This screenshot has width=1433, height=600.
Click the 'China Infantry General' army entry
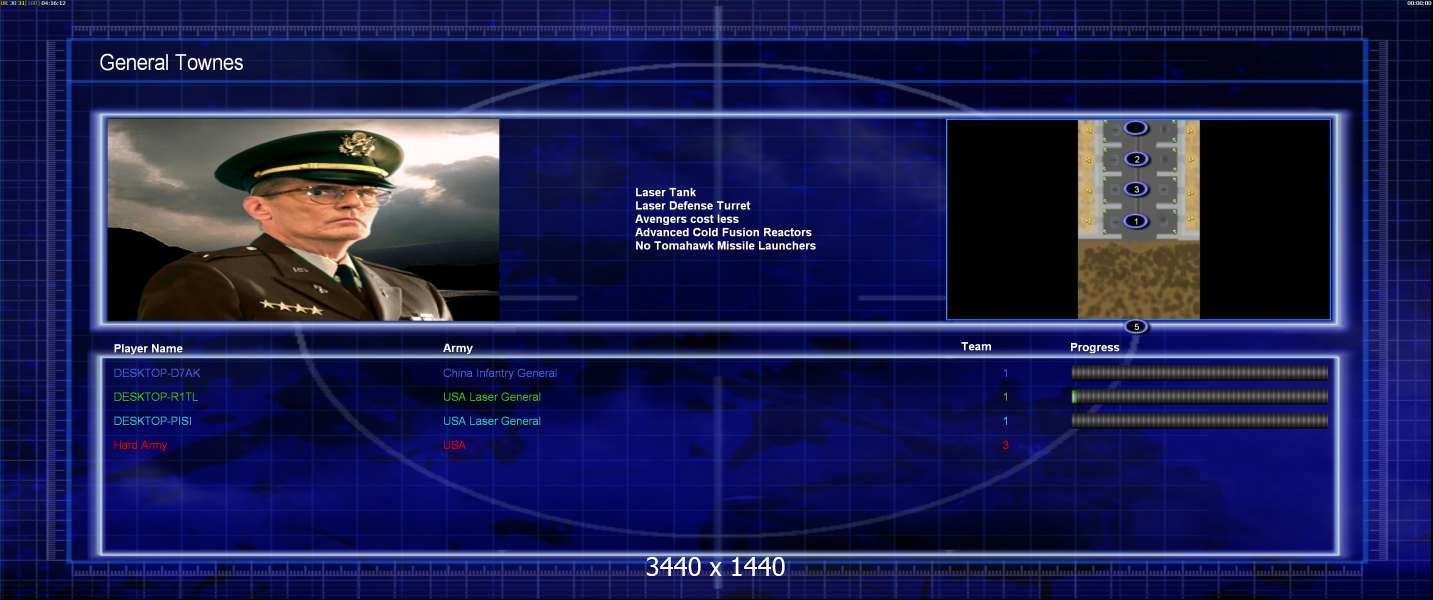500,373
